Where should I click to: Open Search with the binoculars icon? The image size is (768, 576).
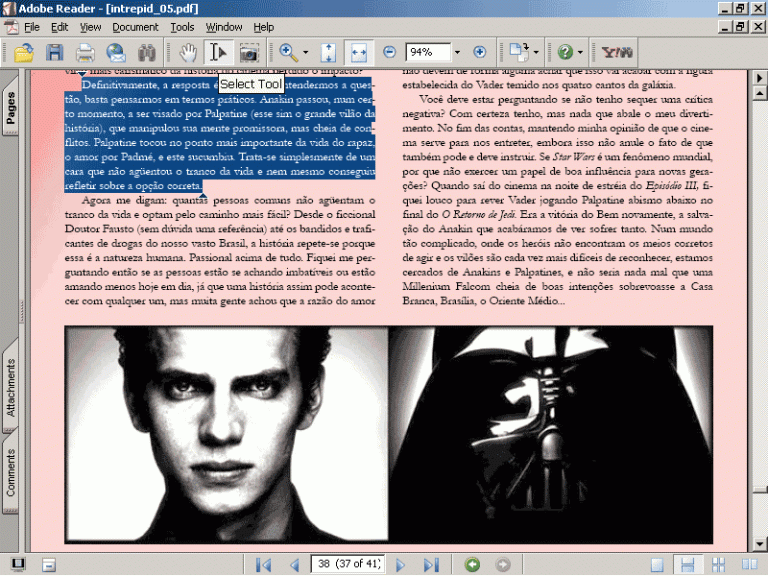coord(146,52)
